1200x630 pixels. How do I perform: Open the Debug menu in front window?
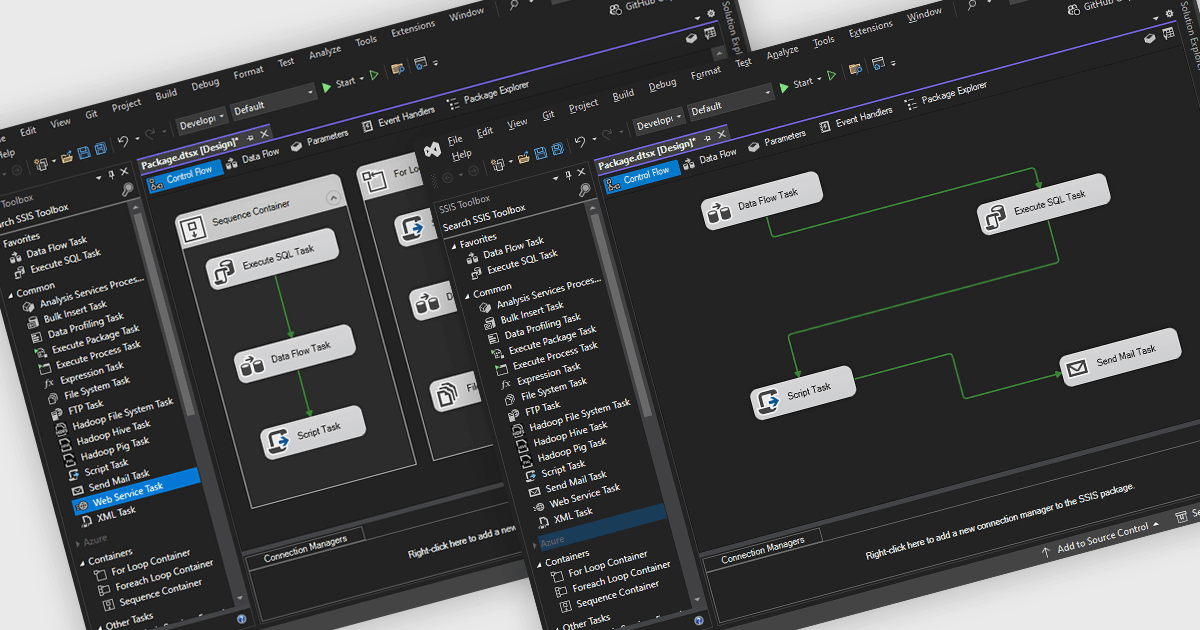[x=662, y=86]
